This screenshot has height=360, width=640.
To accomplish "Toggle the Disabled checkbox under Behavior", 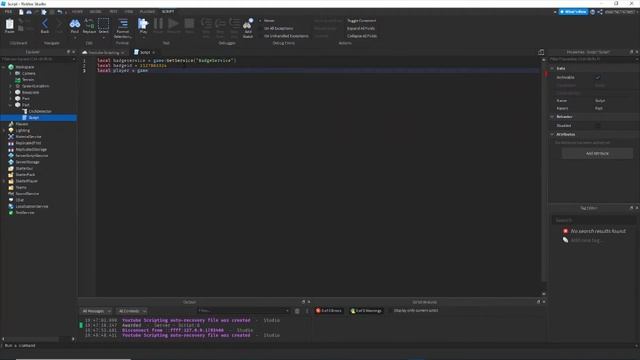I will [x=598, y=126].
